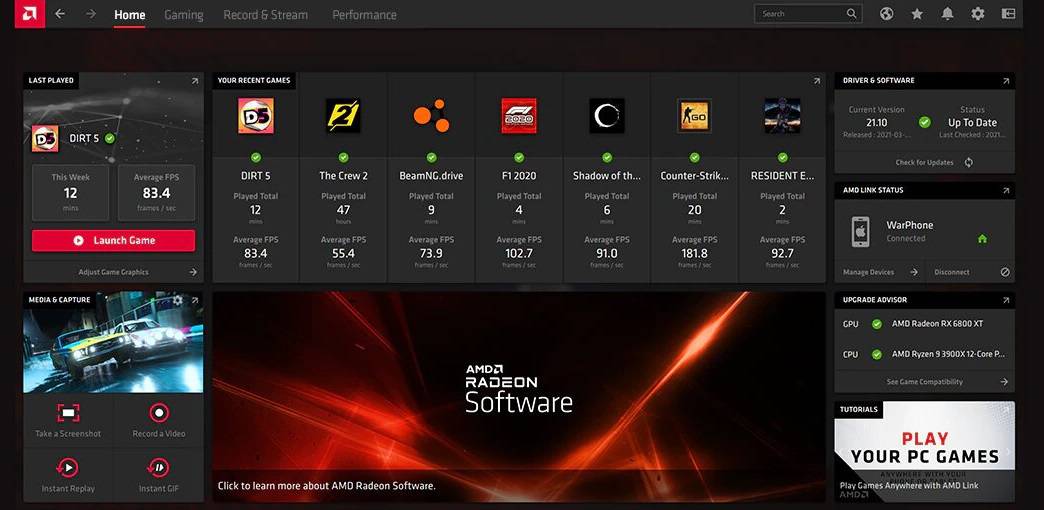Screen dimensions: 1044x510
Task: Open Media & Capture settings gear
Action: tap(178, 300)
